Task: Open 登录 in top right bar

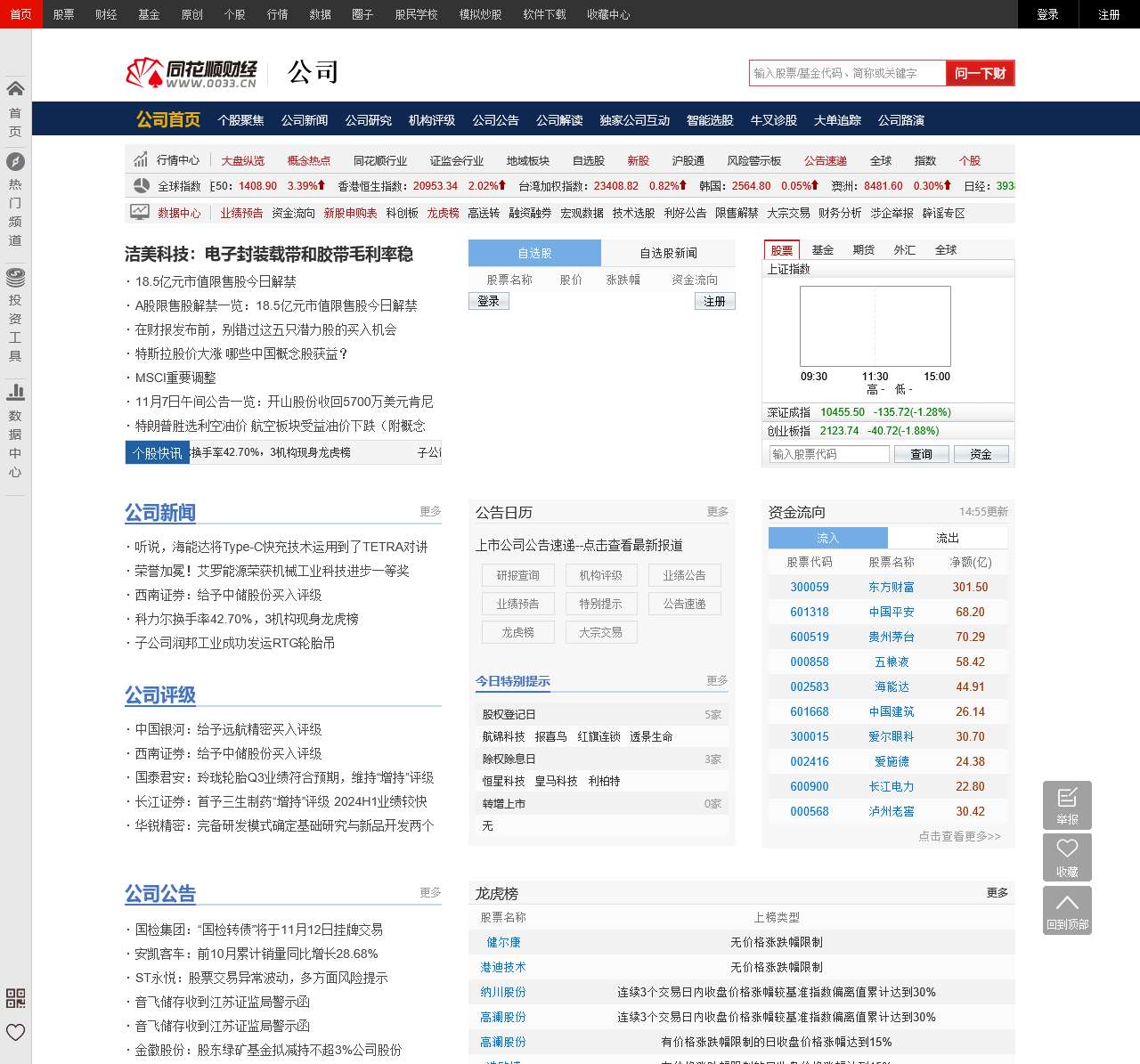Action: (x=1047, y=14)
